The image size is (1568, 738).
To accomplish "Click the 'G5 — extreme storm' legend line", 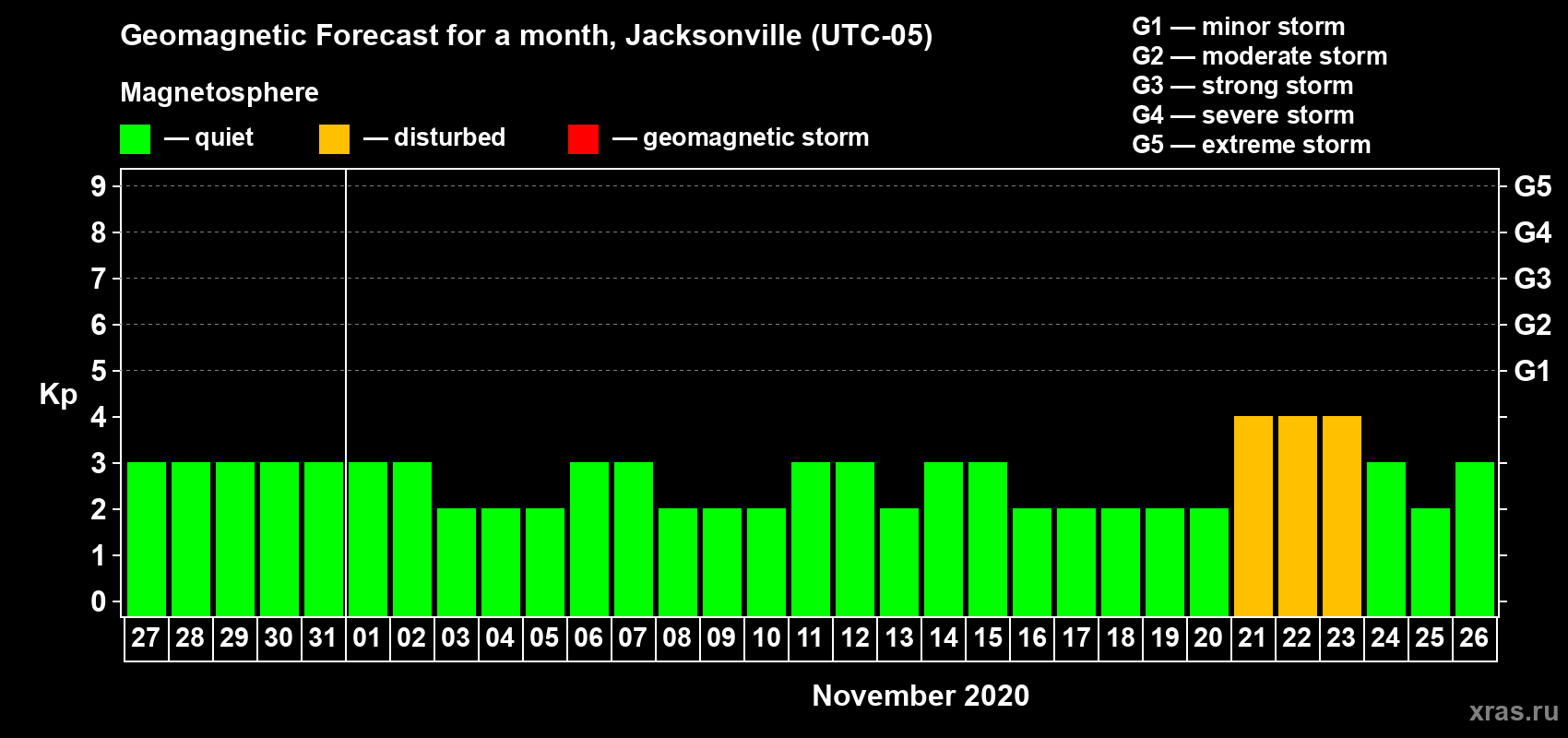I will coord(1251,145).
